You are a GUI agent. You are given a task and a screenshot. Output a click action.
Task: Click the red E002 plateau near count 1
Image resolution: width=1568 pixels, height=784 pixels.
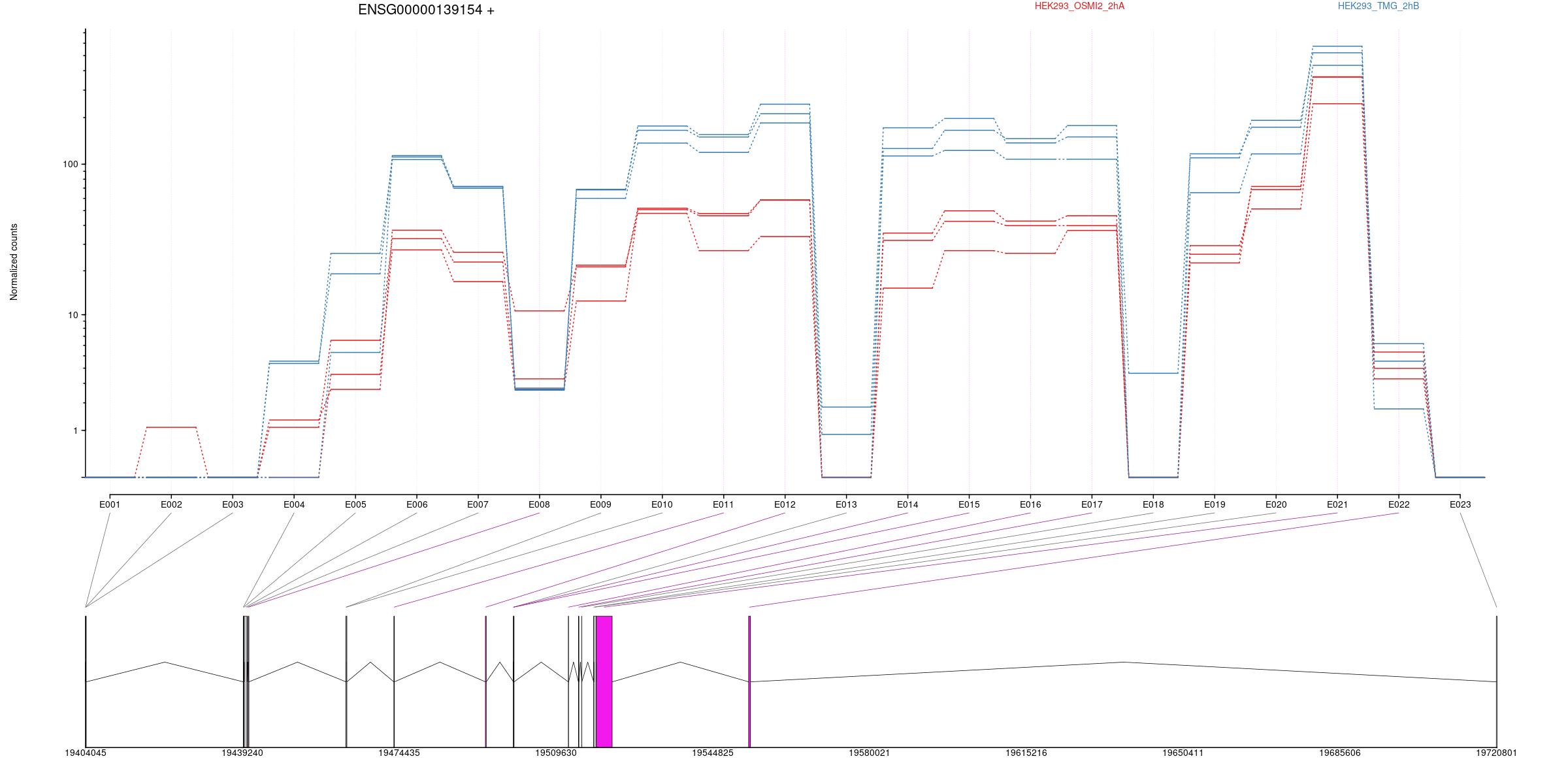pyautogui.click(x=171, y=427)
